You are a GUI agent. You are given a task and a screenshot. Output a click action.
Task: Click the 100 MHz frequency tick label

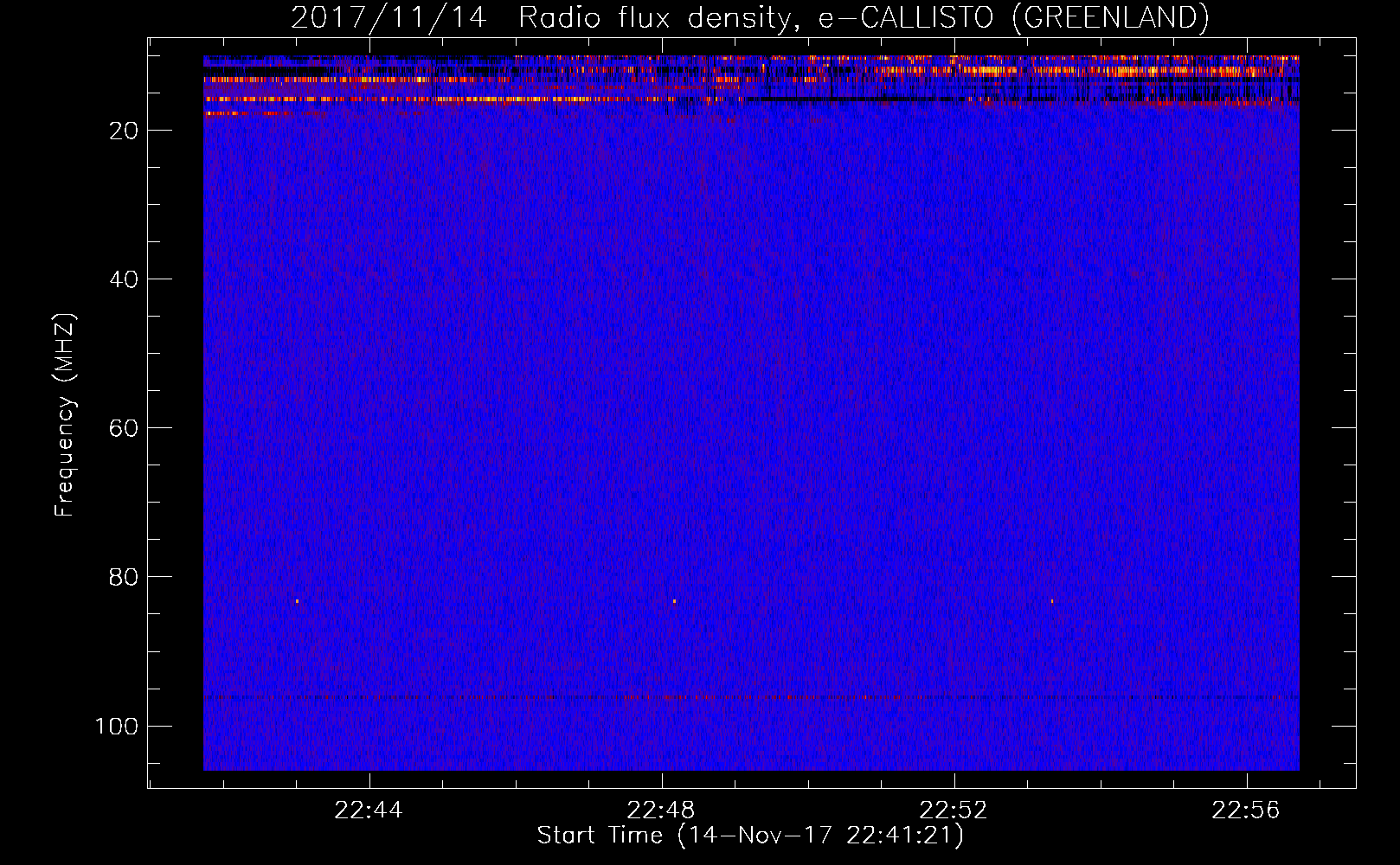pyautogui.click(x=117, y=726)
